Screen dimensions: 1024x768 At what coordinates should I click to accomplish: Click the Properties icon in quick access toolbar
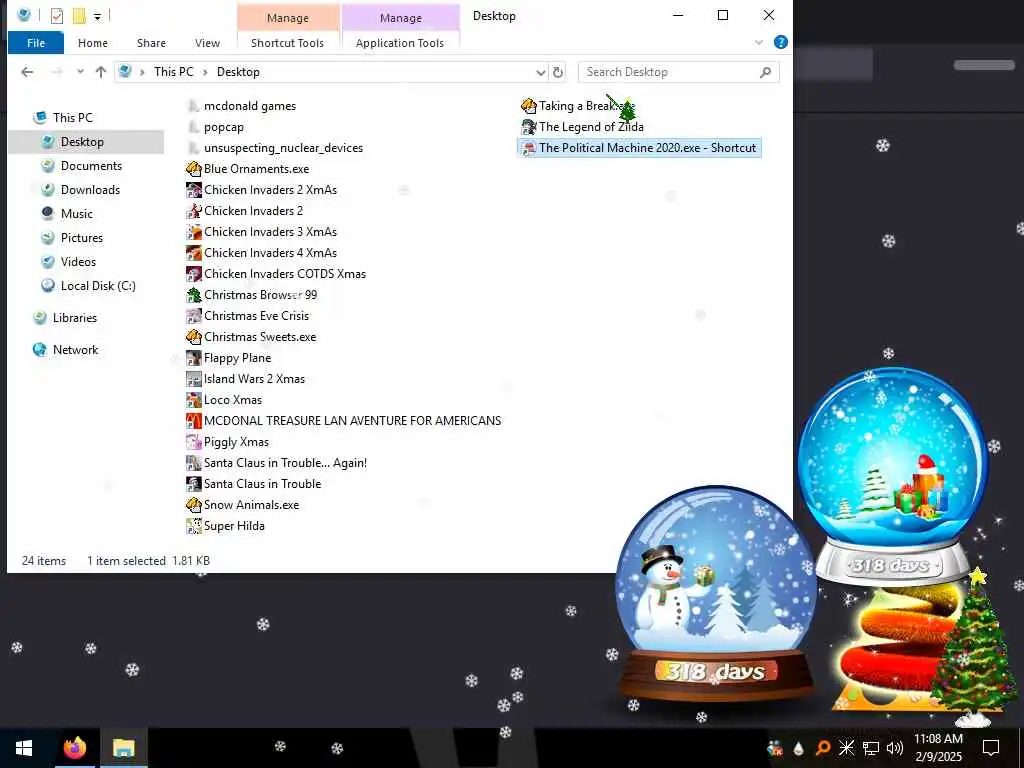point(57,16)
